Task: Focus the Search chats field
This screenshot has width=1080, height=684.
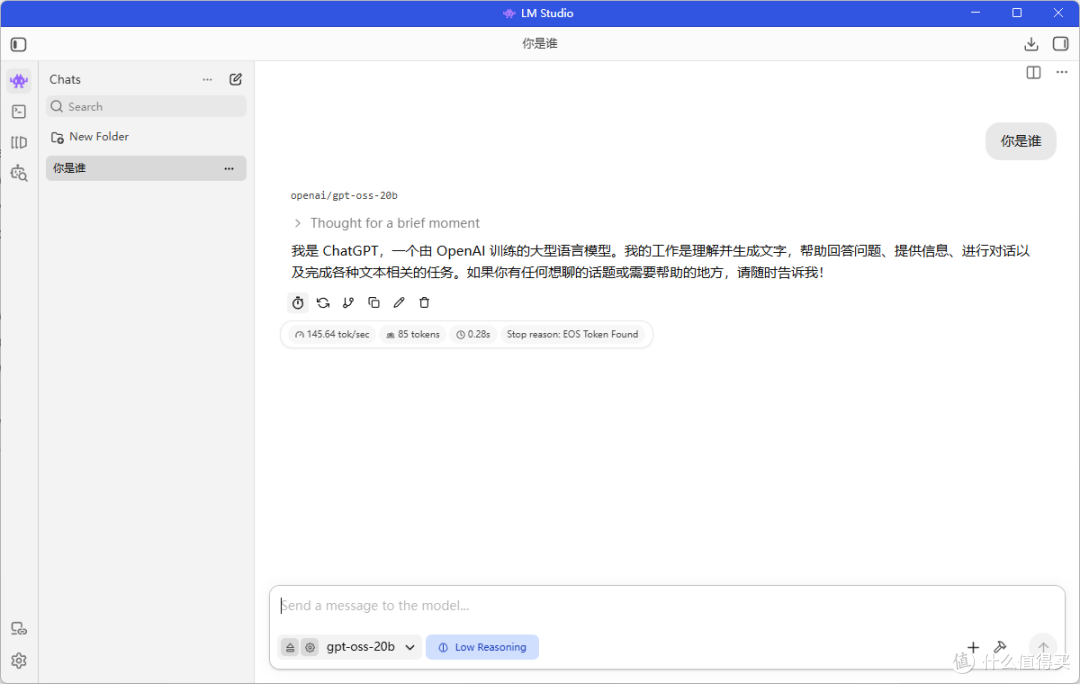Action: point(146,107)
